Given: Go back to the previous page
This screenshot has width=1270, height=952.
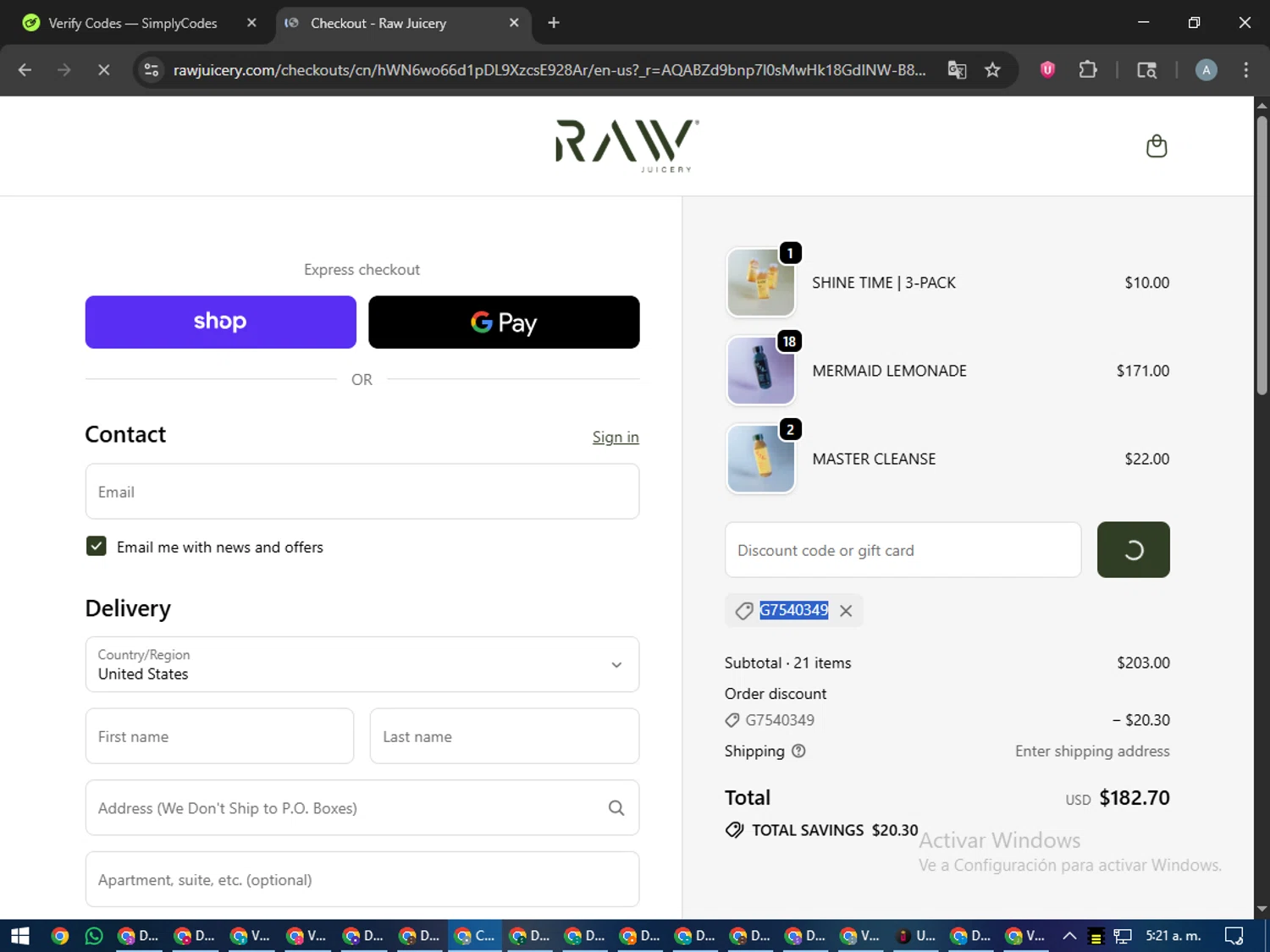Looking at the screenshot, I should coord(25,70).
